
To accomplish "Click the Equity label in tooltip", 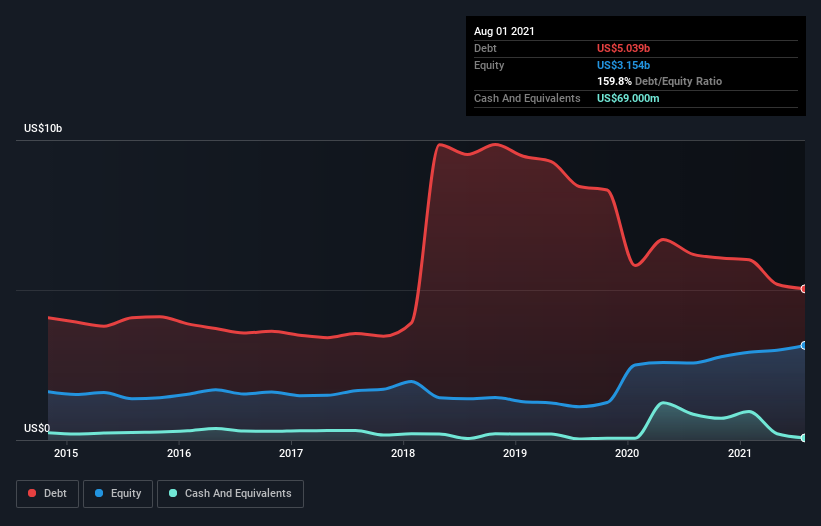I will [x=489, y=65].
